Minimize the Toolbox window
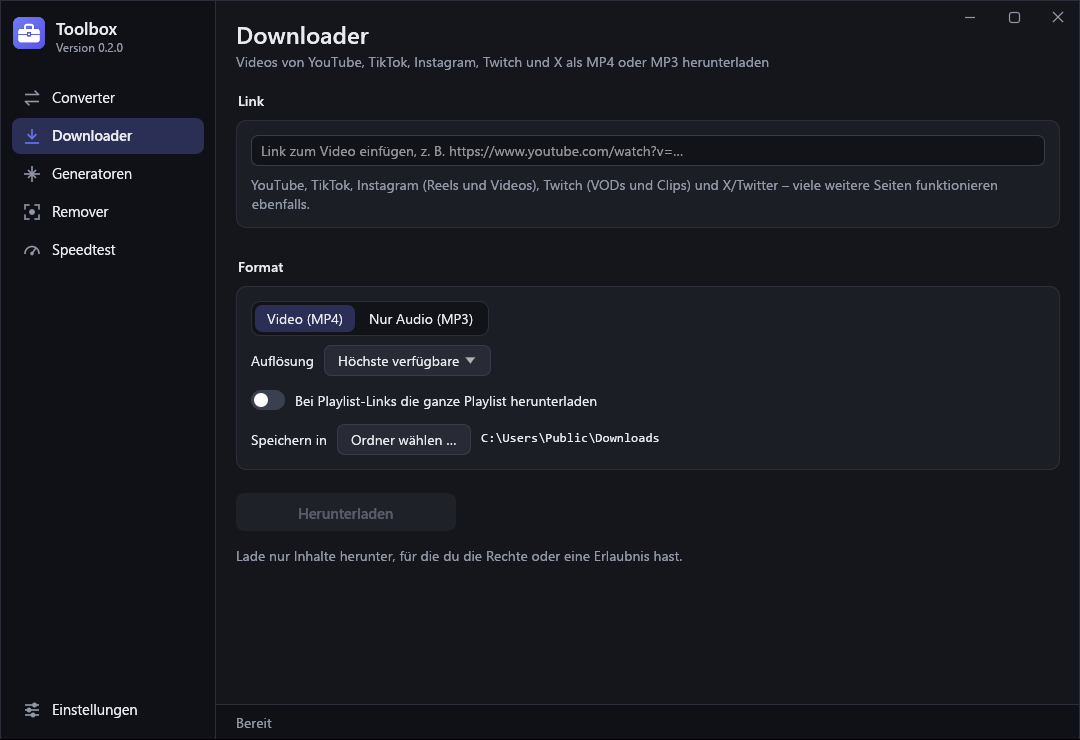Screen dimensions: 1080x740 (x=970, y=17)
